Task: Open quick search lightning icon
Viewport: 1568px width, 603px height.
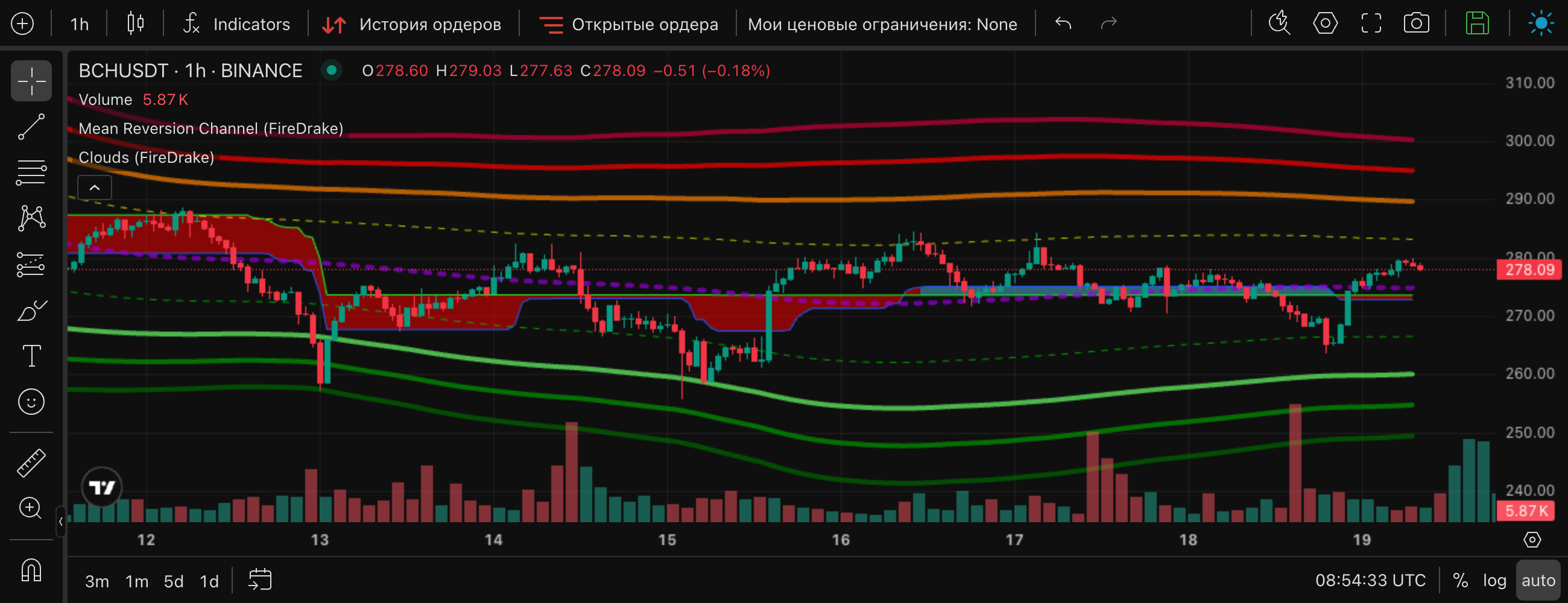Action: [x=1279, y=24]
